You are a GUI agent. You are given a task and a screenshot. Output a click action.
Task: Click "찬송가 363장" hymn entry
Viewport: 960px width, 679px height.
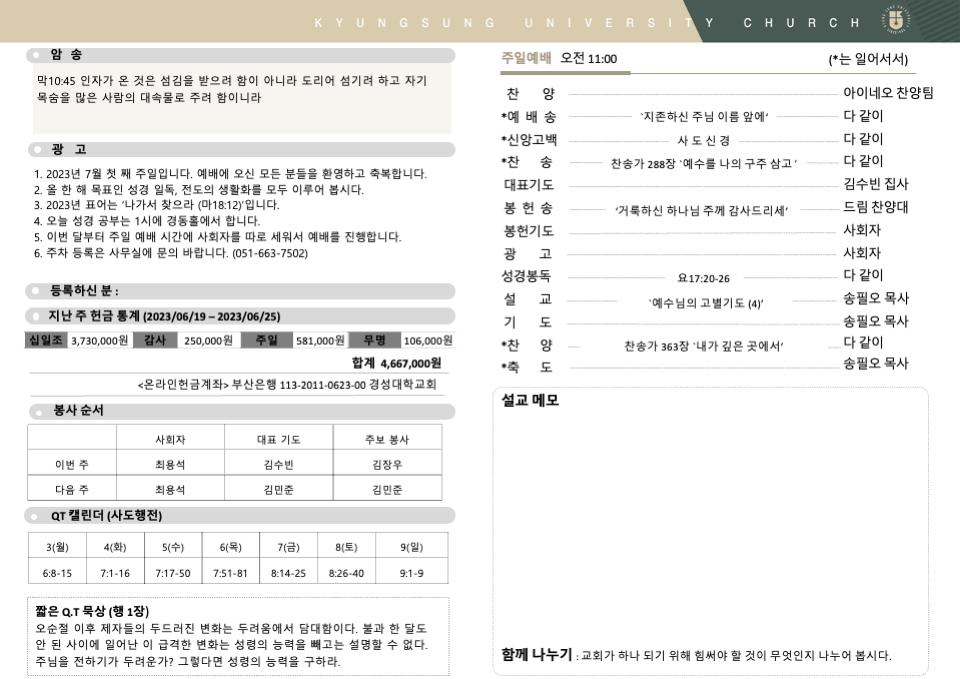[704, 347]
